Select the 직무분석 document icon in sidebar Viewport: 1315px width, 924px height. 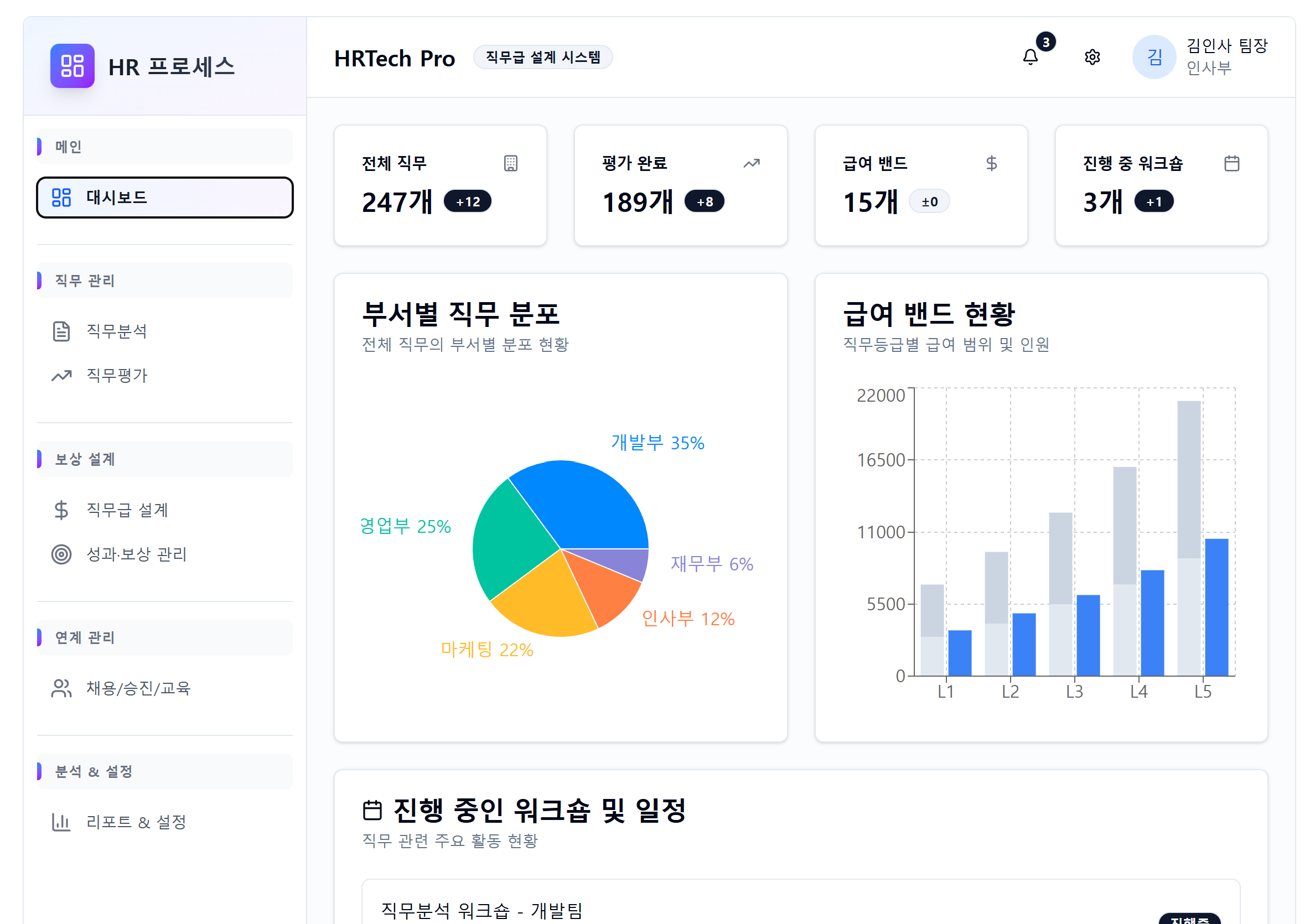(x=61, y=331)
